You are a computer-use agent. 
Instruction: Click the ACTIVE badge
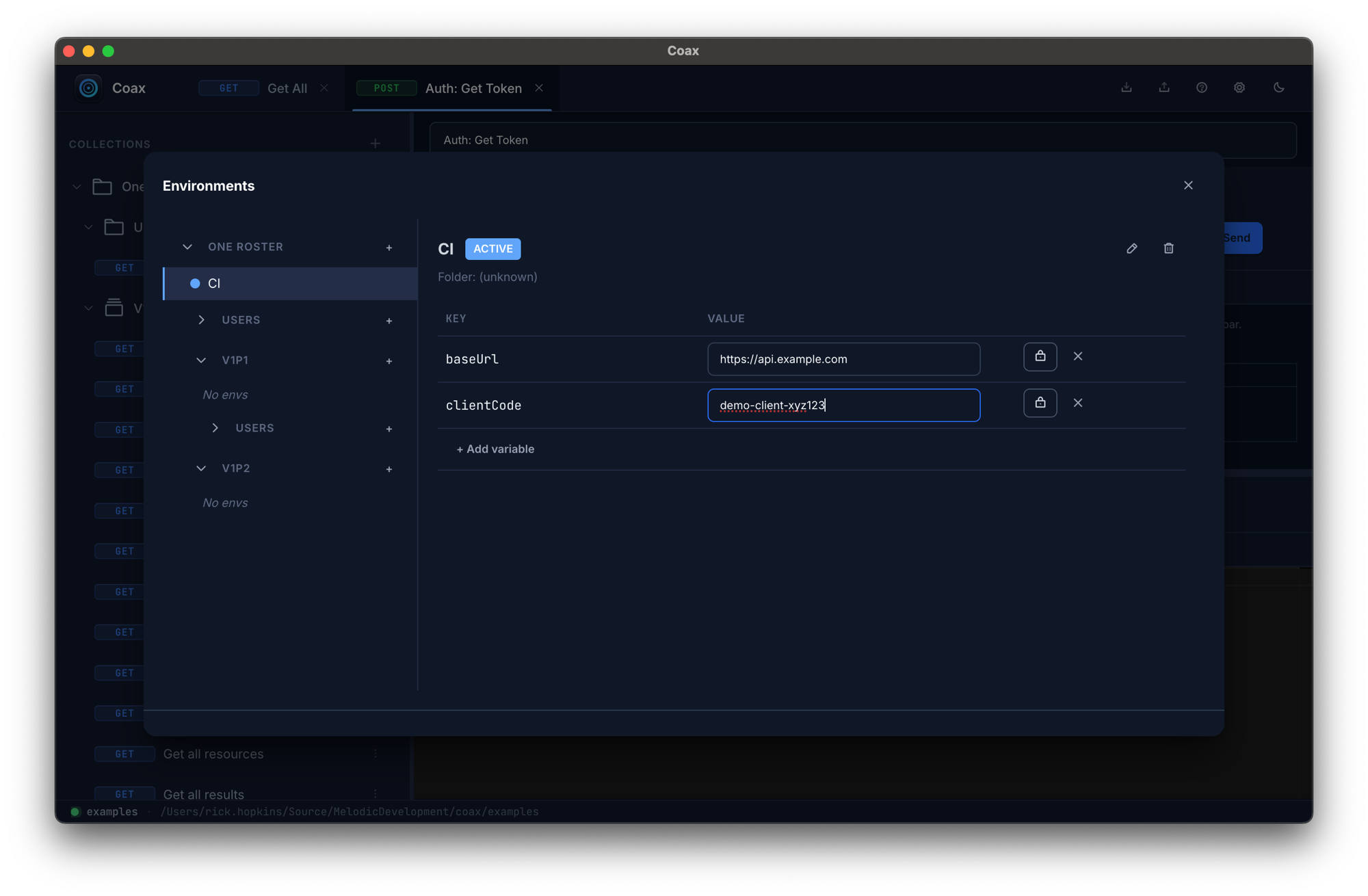point(492,249)
